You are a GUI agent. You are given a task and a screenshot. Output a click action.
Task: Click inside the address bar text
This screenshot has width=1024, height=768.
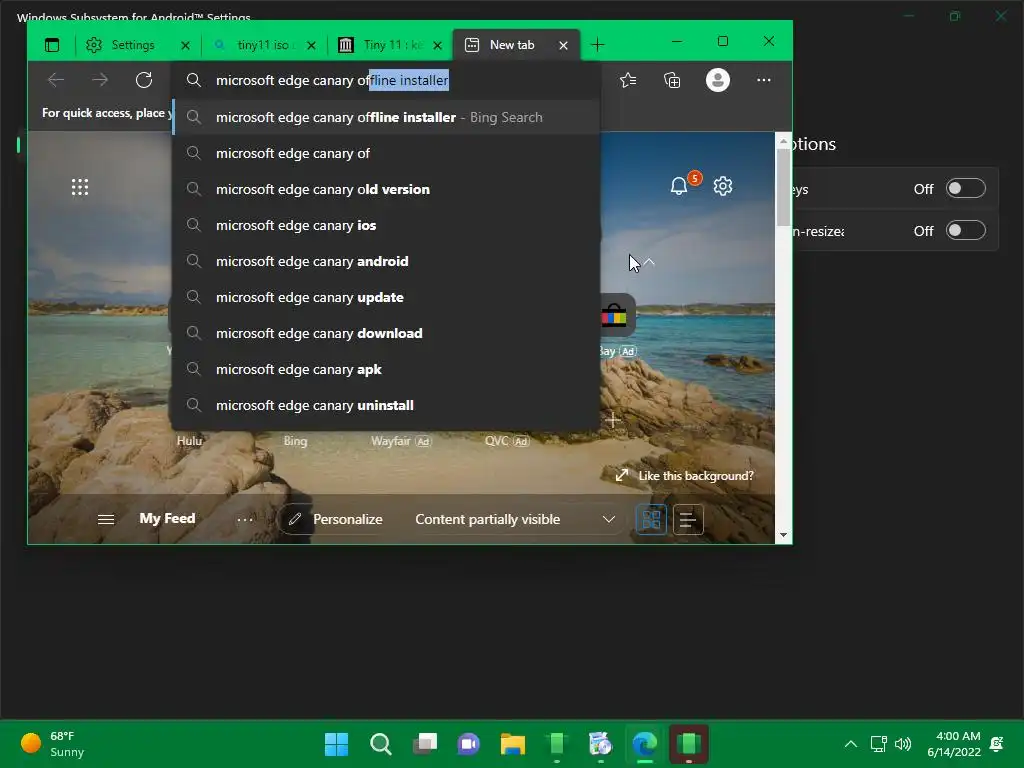click(332, 80)
